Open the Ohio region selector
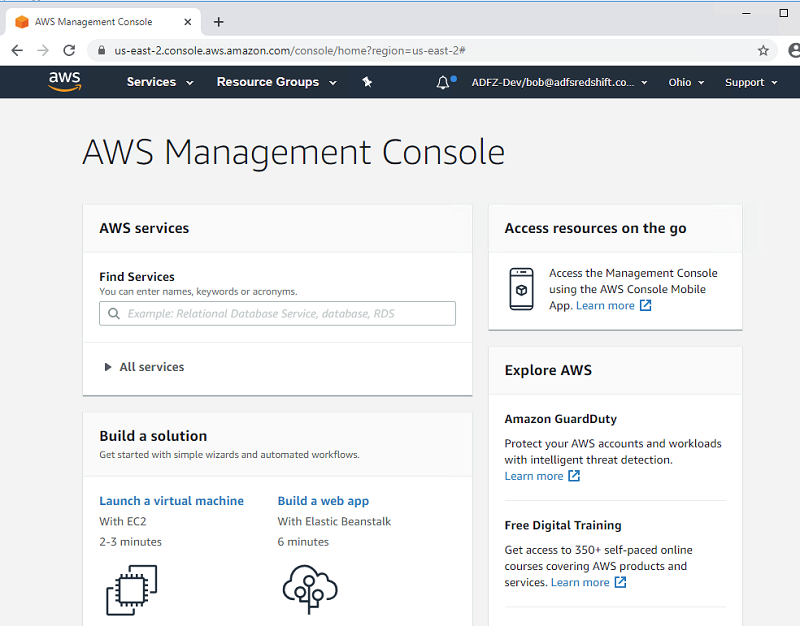Viewport: 800px width, 626px height. pyautogui.click(x=686, y=82)
